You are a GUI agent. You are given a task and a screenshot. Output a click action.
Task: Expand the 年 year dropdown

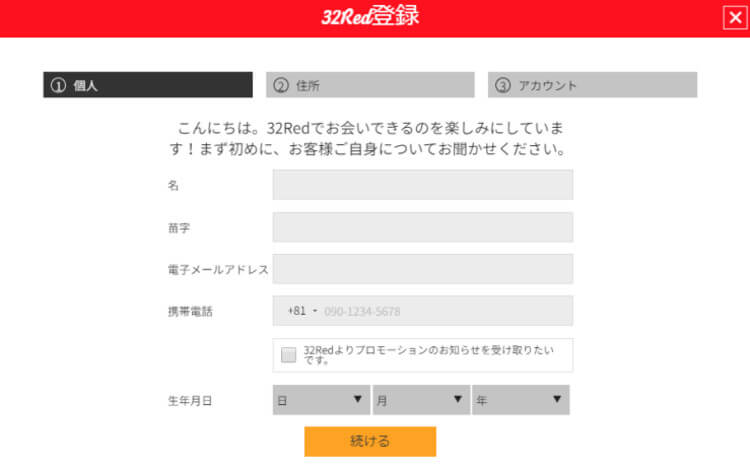pos(521,400)
